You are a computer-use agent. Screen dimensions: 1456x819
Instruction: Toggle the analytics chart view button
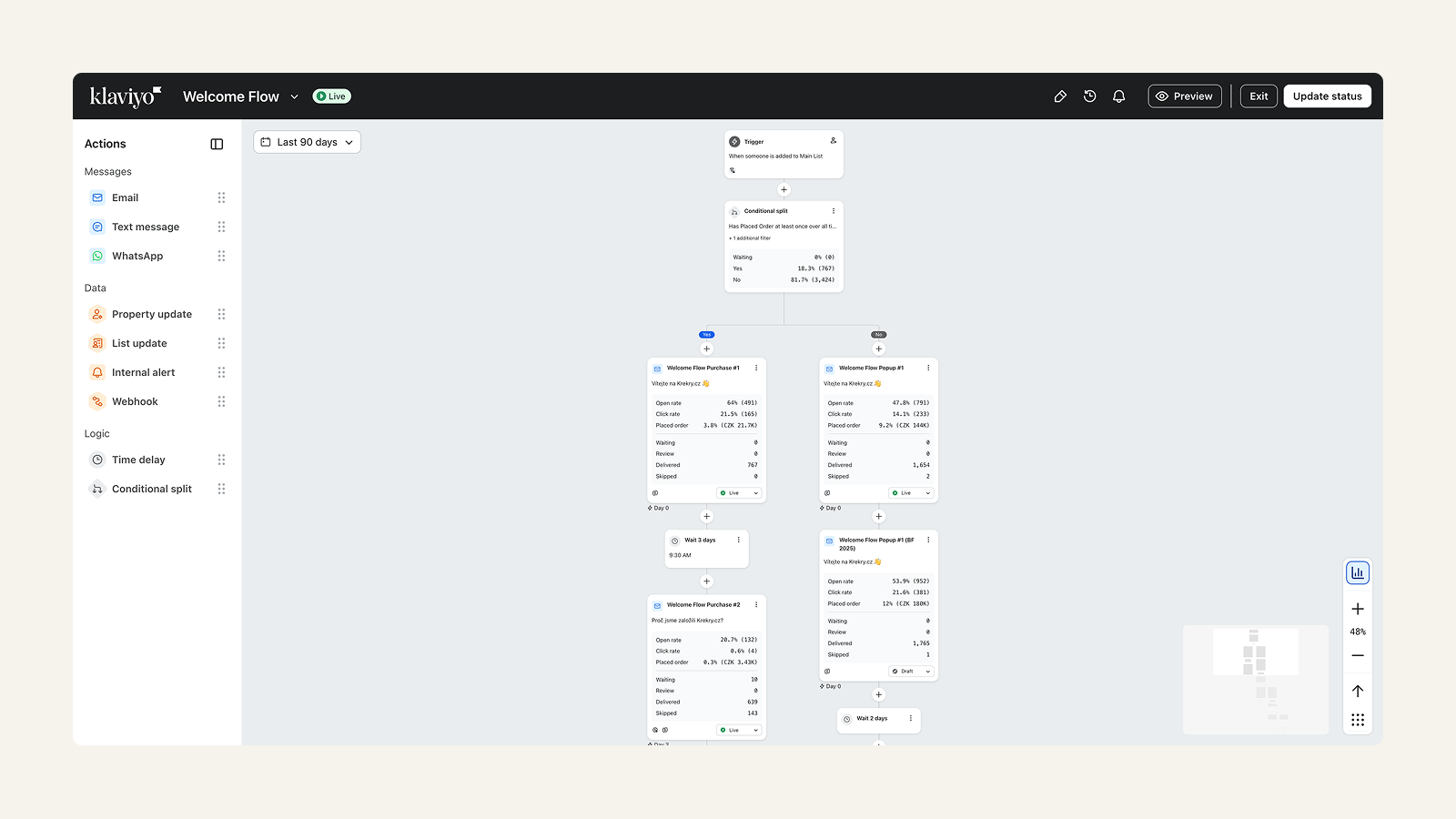[x=1357, y=572]
